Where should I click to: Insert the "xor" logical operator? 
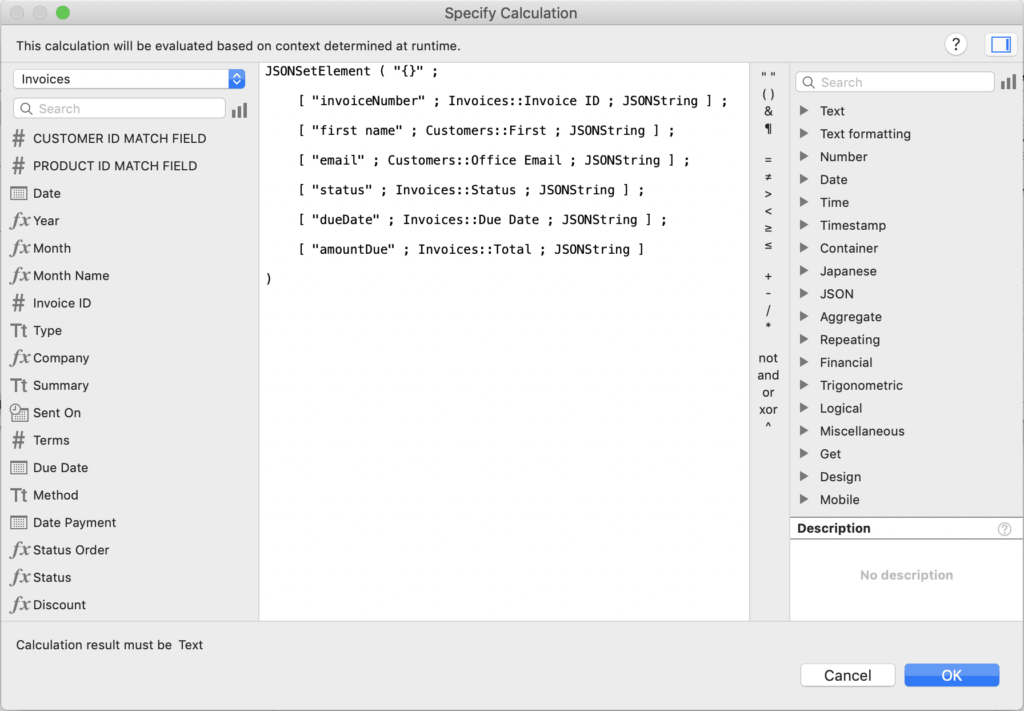click(768, 410)
